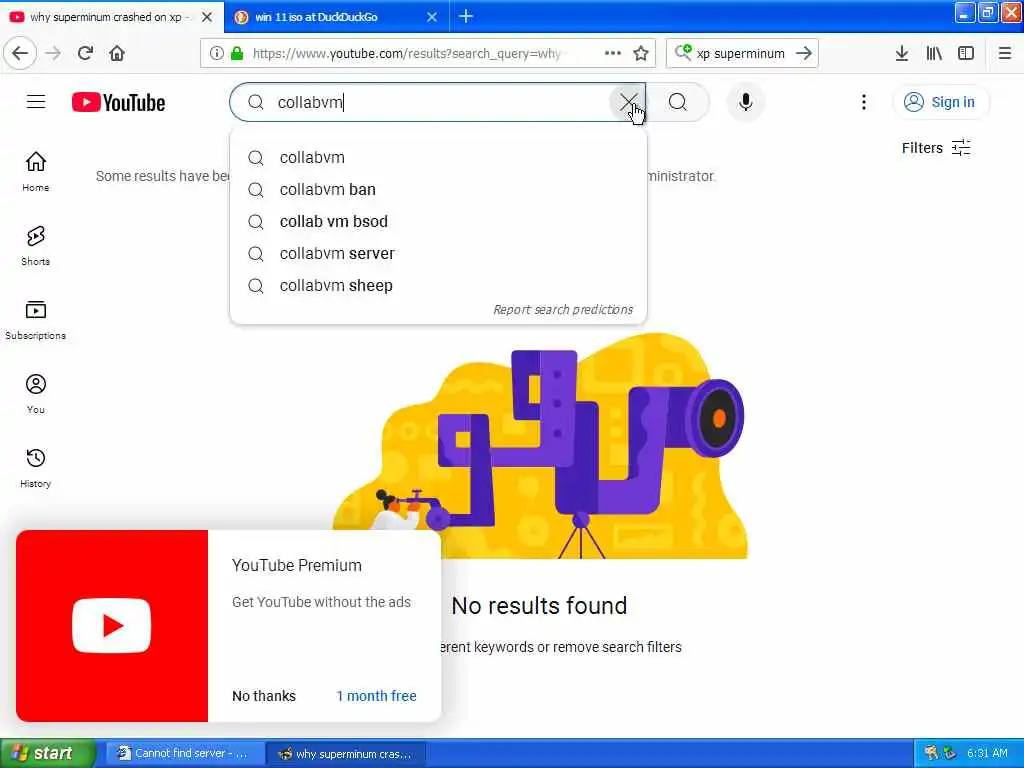The image size is (1024, 768).
Task: Click the YouTube search magnifier button
Action: (x=678, y=102)
